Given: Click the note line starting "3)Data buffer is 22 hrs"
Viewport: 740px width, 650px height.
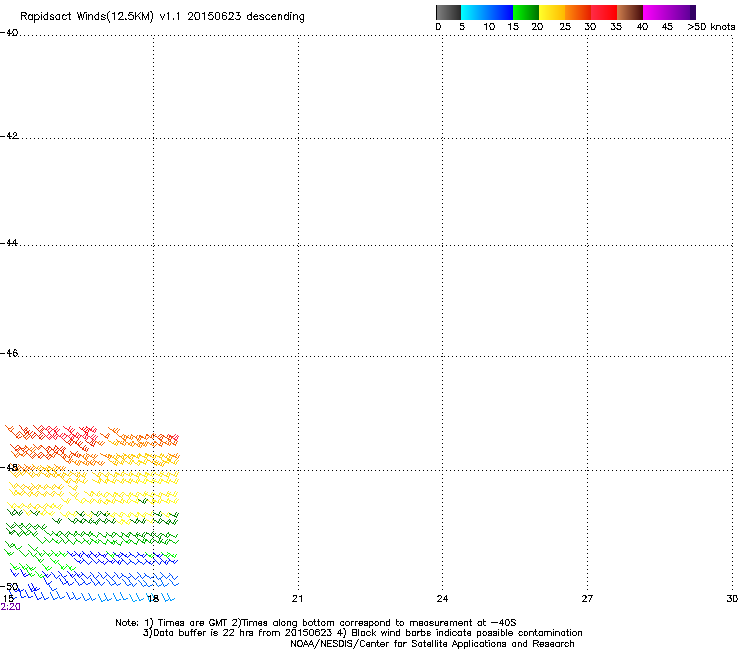Looking at the screenshot, I should point(362,633).
